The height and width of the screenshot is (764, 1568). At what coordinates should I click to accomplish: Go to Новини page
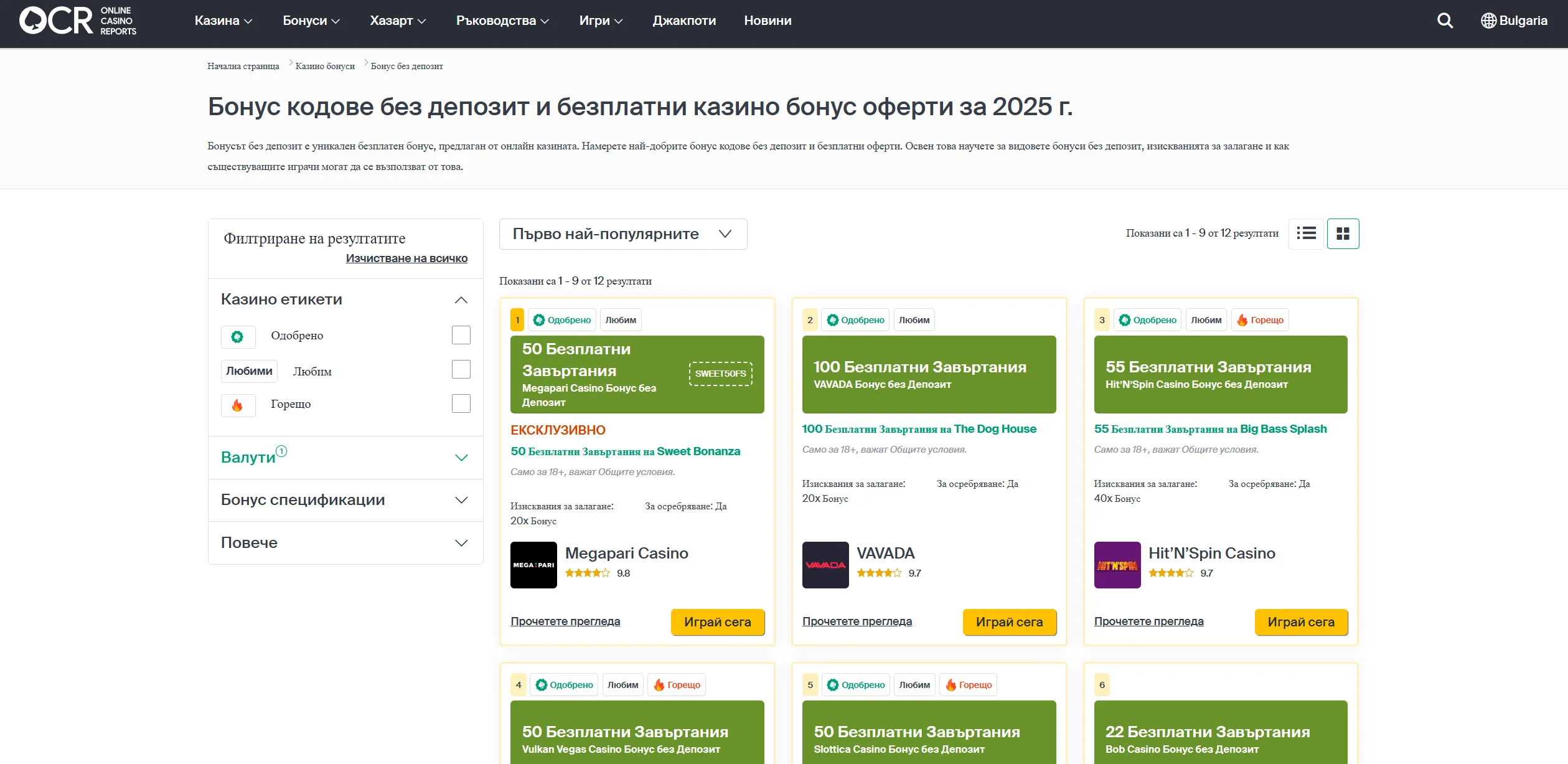point(768,21)
